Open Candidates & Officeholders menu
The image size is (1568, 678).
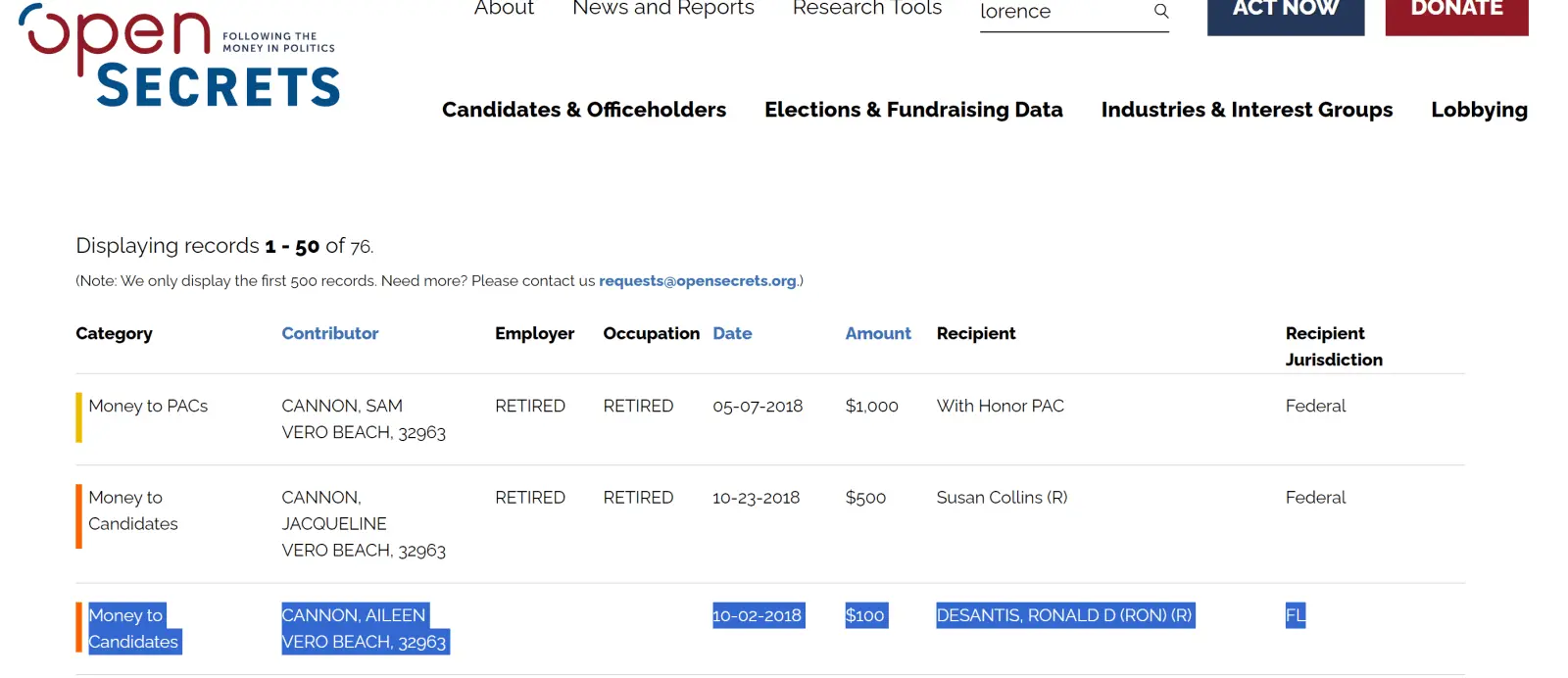click(584, 110)
